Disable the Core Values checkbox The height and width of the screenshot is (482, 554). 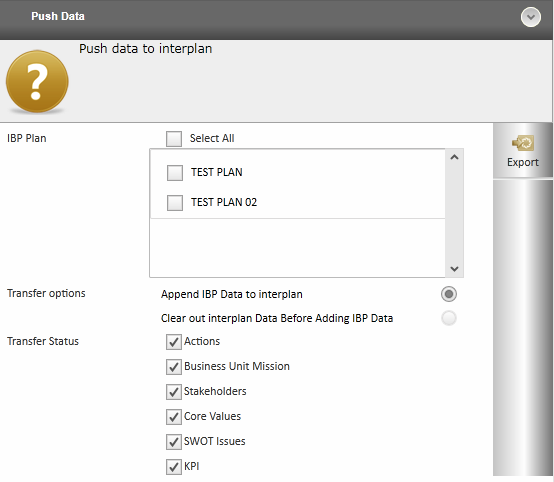coord(173,417)
